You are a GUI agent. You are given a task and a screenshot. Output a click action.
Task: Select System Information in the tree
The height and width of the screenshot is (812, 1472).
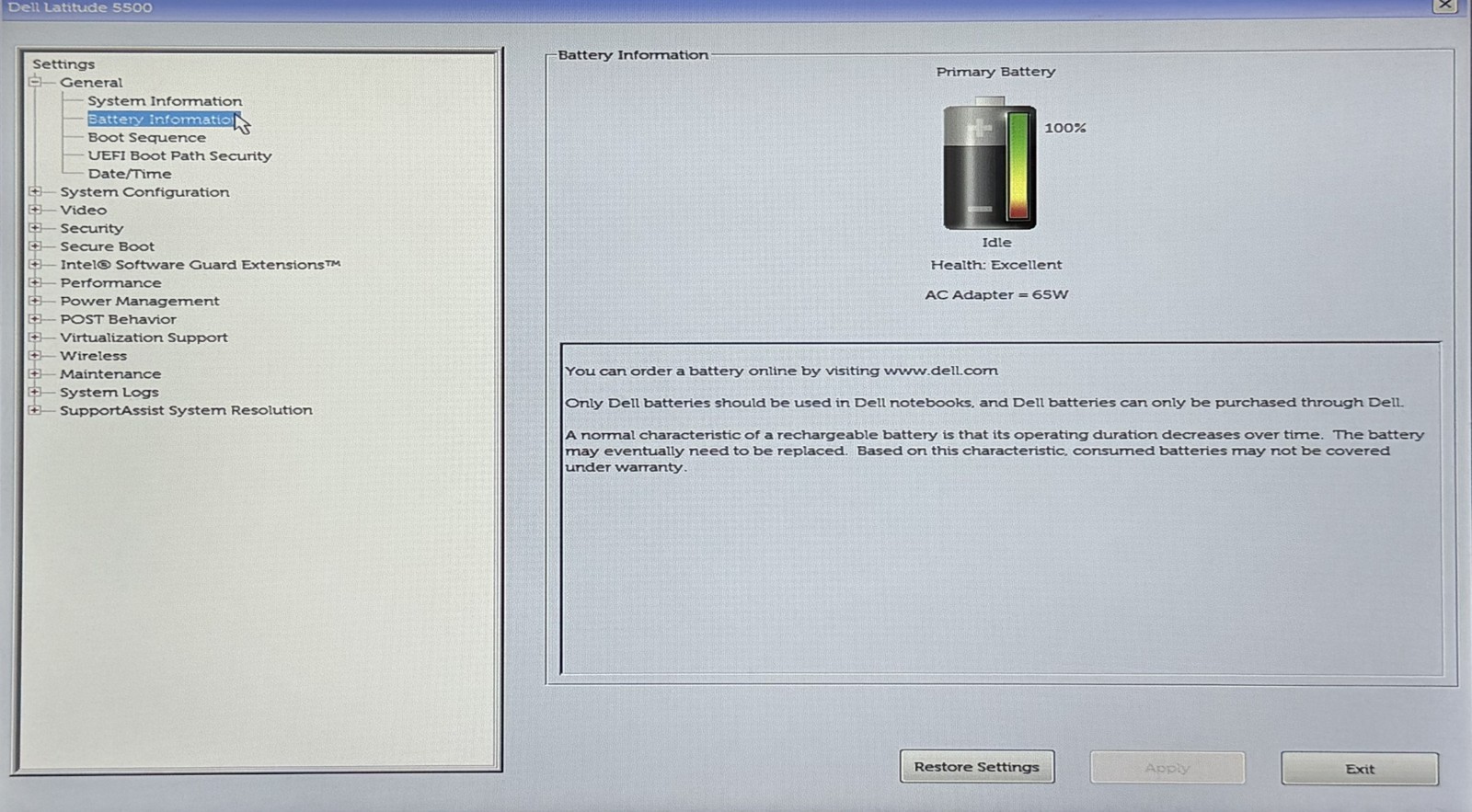[x=166, y=101]
